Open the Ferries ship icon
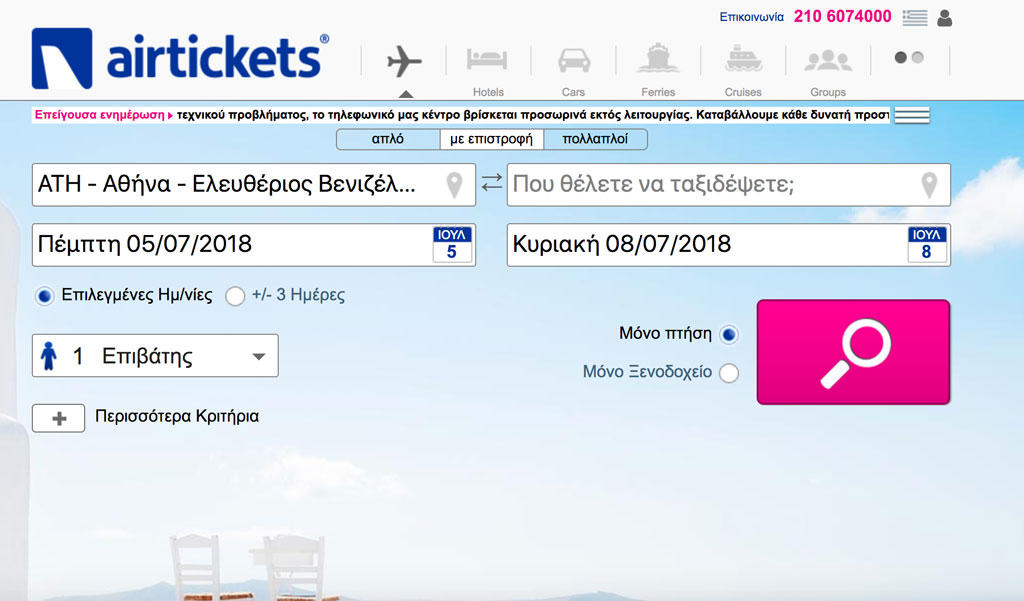This screenshot has height=601, width=1024. tap(658, 59)
